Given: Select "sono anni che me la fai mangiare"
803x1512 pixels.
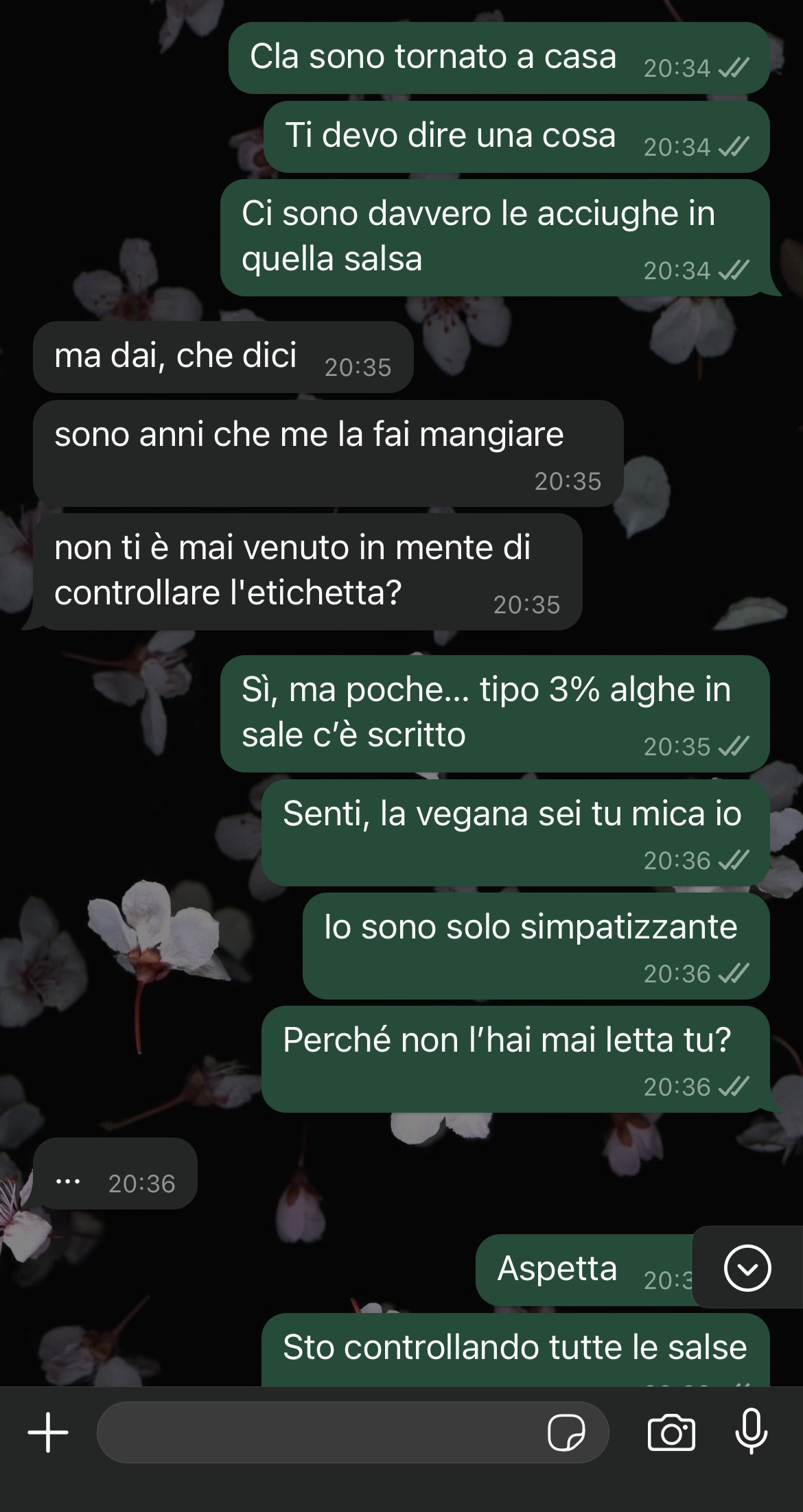Looking at the screenshot, I should (328, 453).
